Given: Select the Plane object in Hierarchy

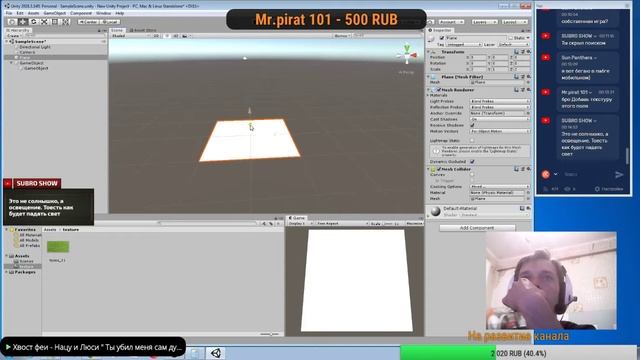Looking at the screenshot, I should [x=25, y=58].
